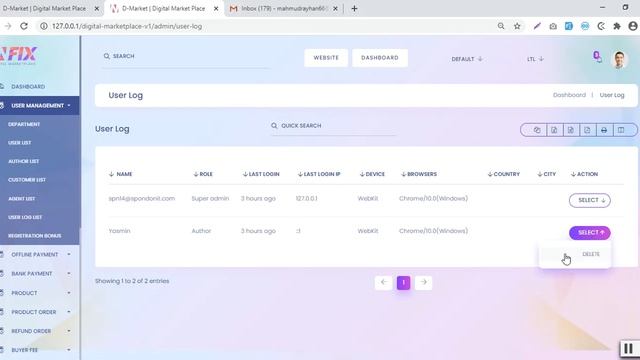Collapse the User Management menu
640x360 pixels.
40,106
